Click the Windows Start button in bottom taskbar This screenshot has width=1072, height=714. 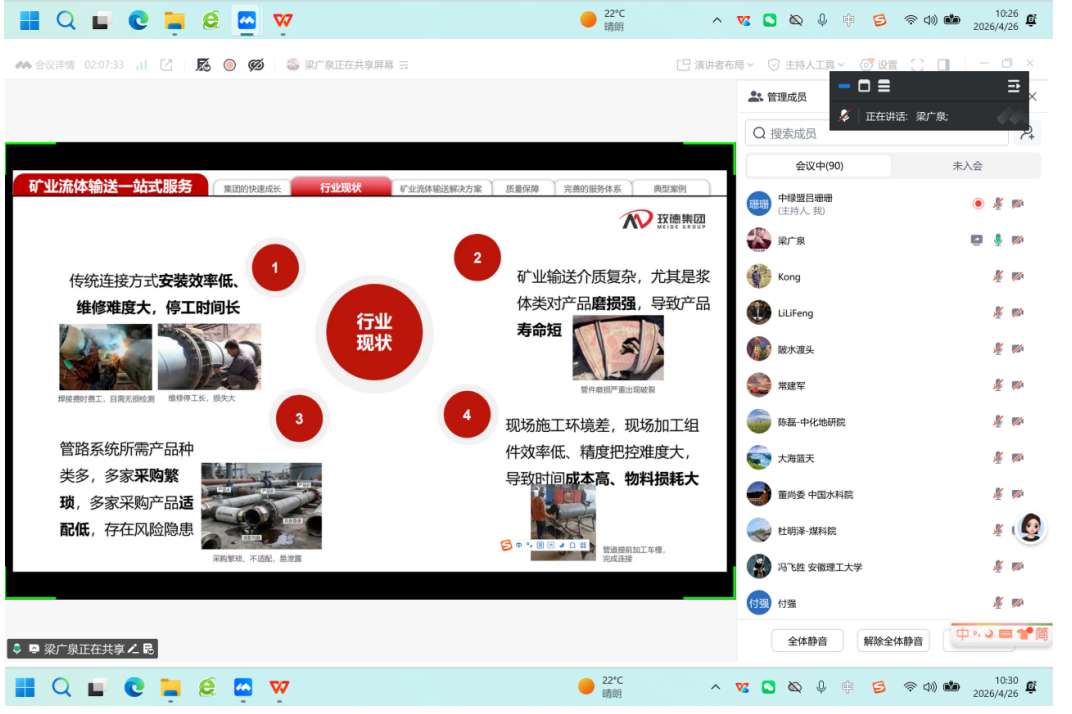(x=25, y=687)
